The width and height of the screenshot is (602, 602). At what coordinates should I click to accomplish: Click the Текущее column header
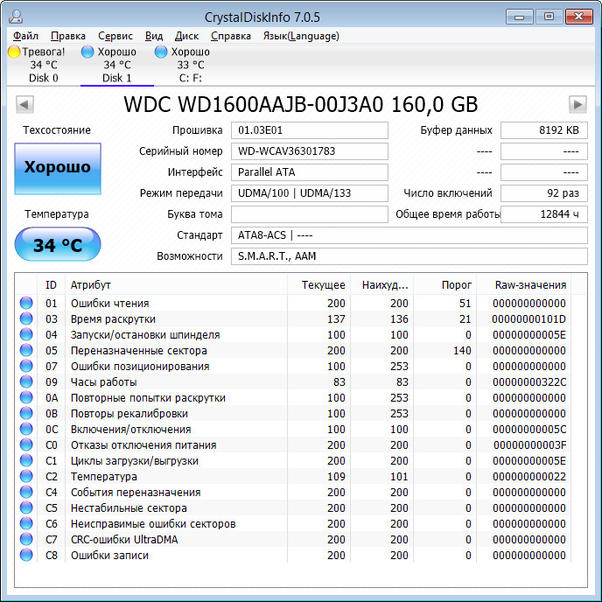pyautogui.click(x=319, y=285)
